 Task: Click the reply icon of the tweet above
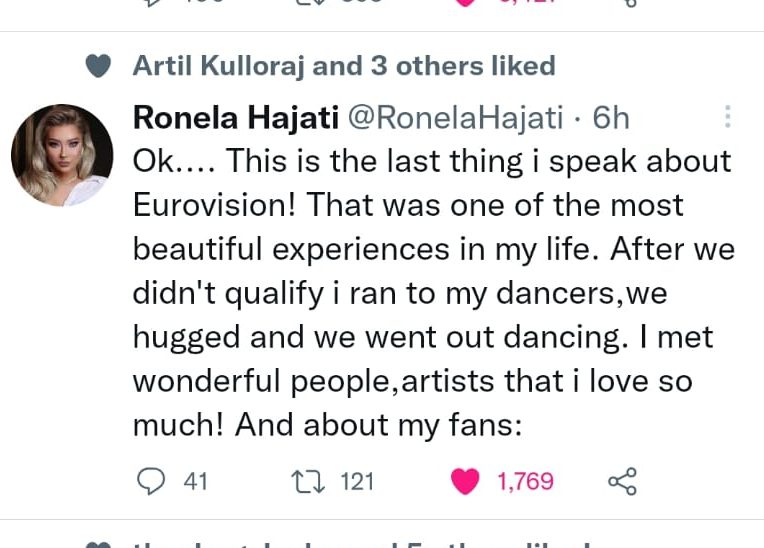(x=150, y=3)
